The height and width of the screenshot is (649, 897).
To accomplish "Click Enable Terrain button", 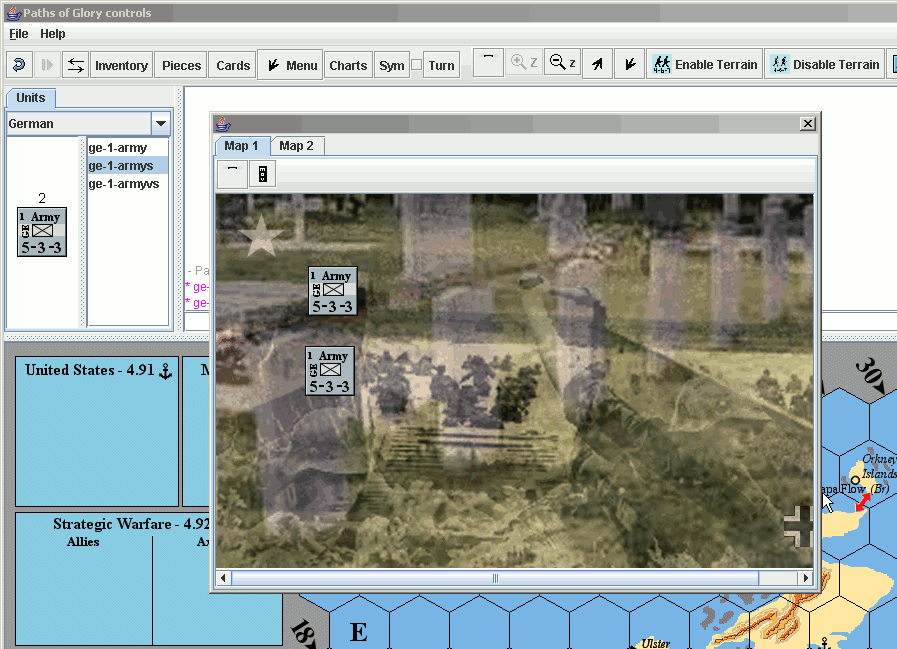I will 705,64.
